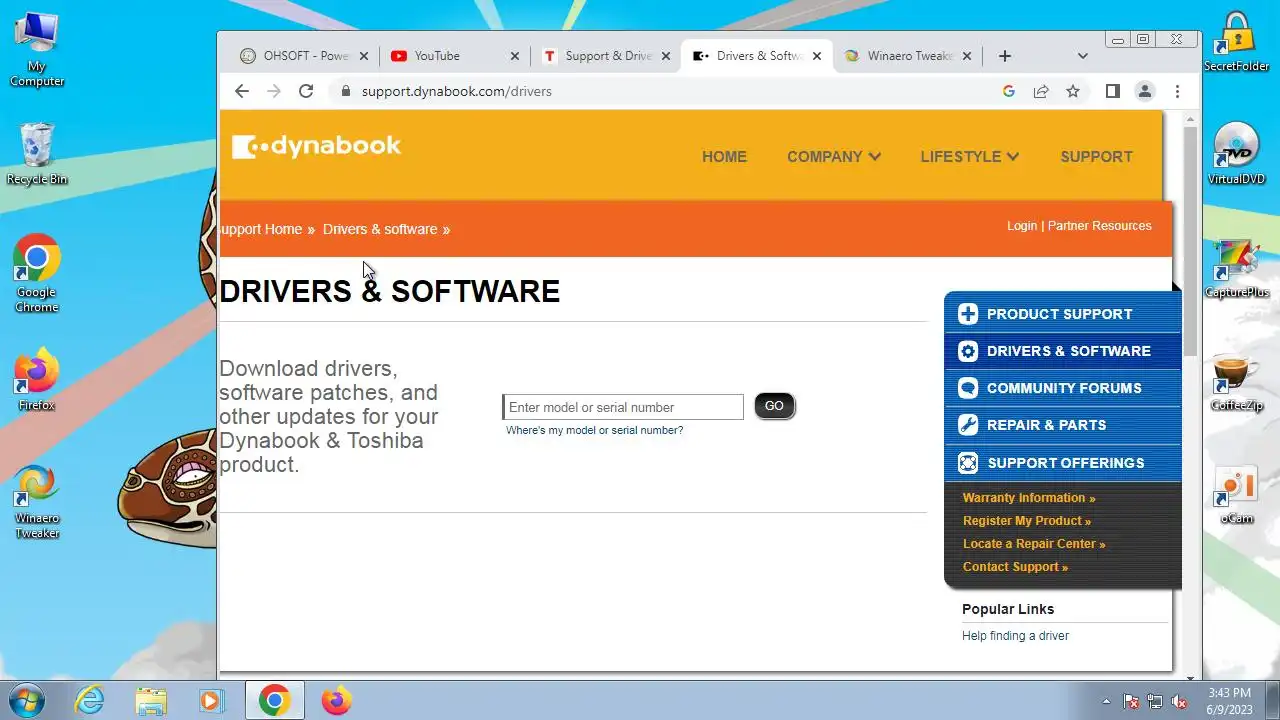
Task: Click the browser Forward arrow
Action: click(274, 91)
